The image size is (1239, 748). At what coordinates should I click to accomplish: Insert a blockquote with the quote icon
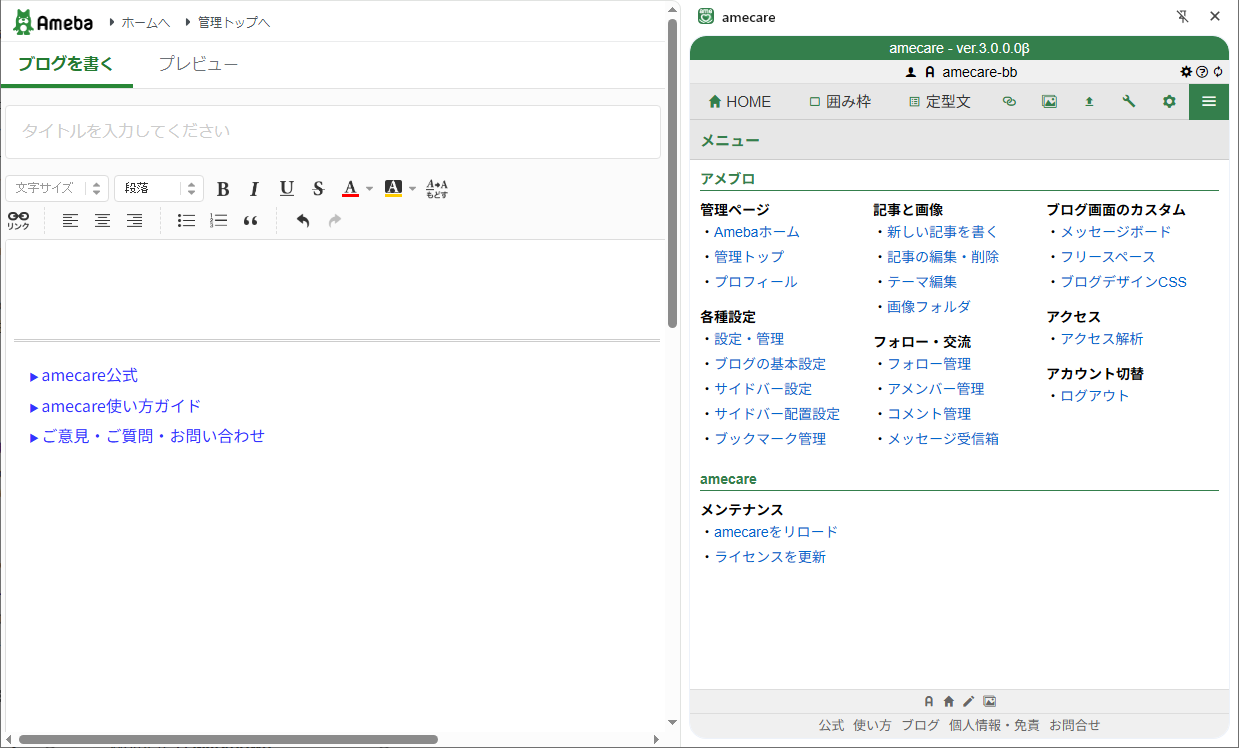[251, 221]
